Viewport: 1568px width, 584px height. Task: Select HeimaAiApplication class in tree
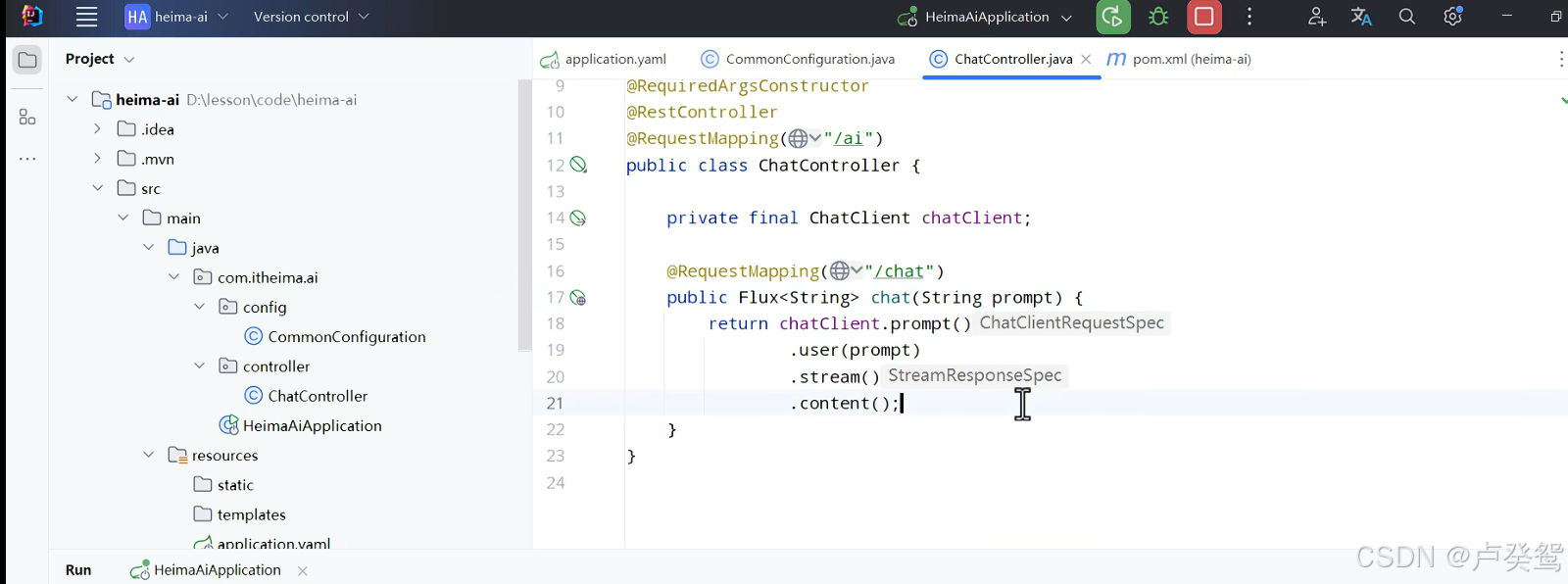point(300,425)
